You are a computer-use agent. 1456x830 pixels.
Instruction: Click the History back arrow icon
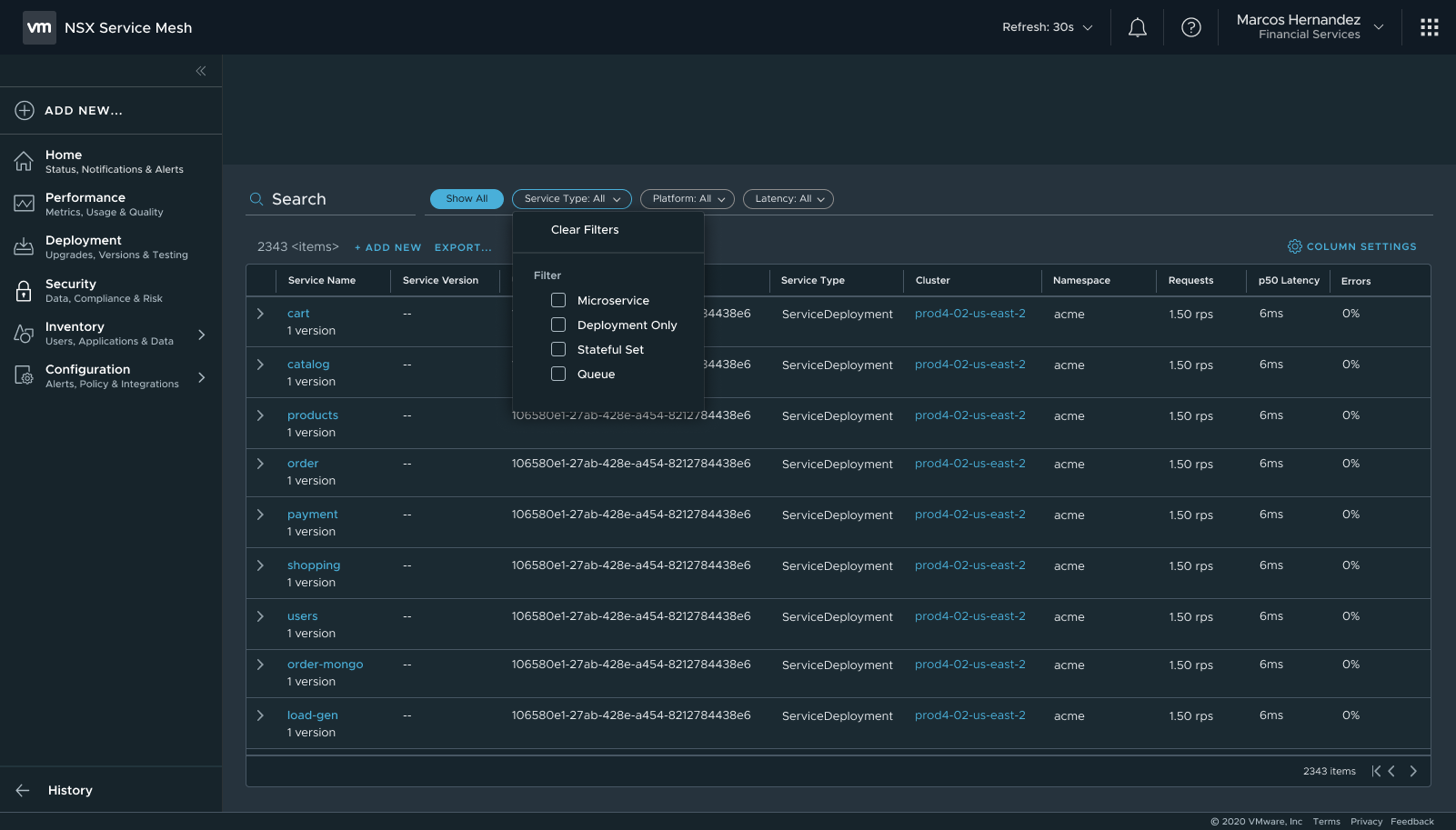pyautogui.click(x=23, y=790)
